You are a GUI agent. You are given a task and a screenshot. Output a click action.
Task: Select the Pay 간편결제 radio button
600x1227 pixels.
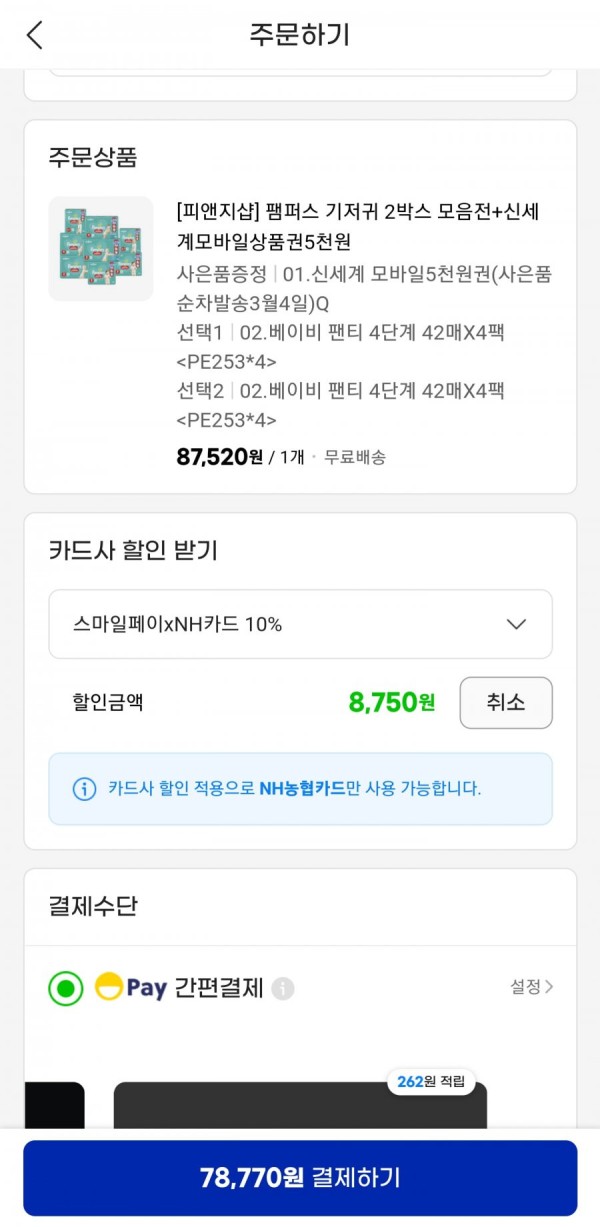(66, 989)
